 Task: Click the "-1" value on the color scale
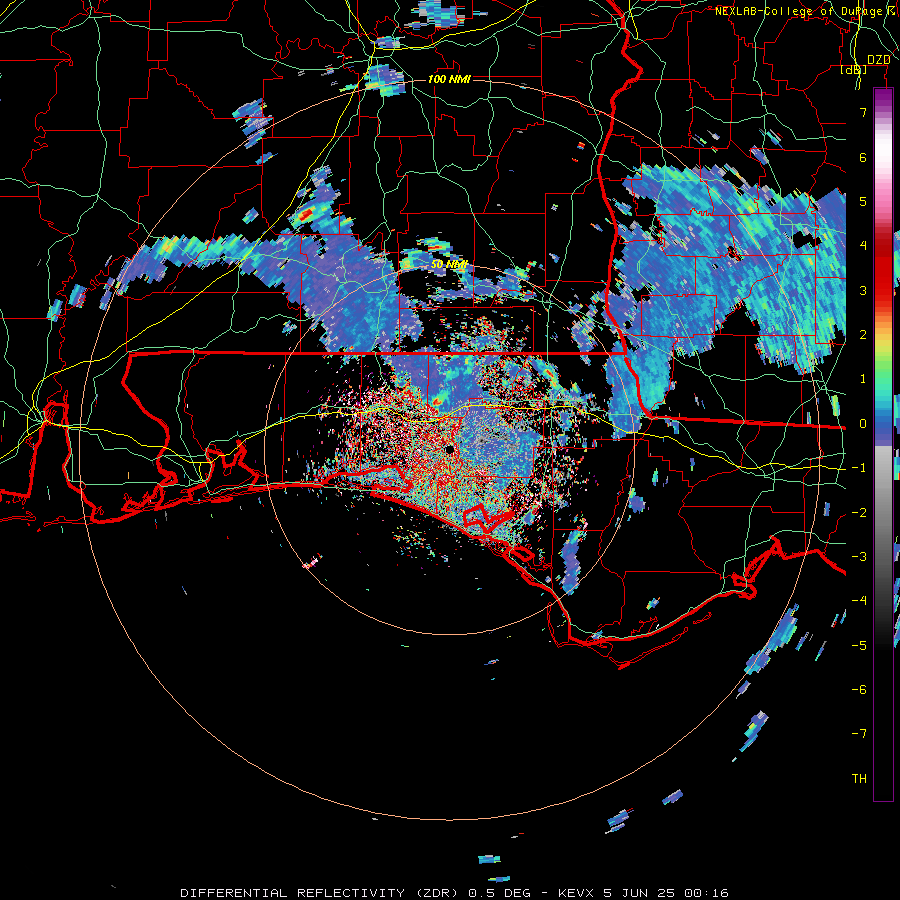(x=859, y=468)
